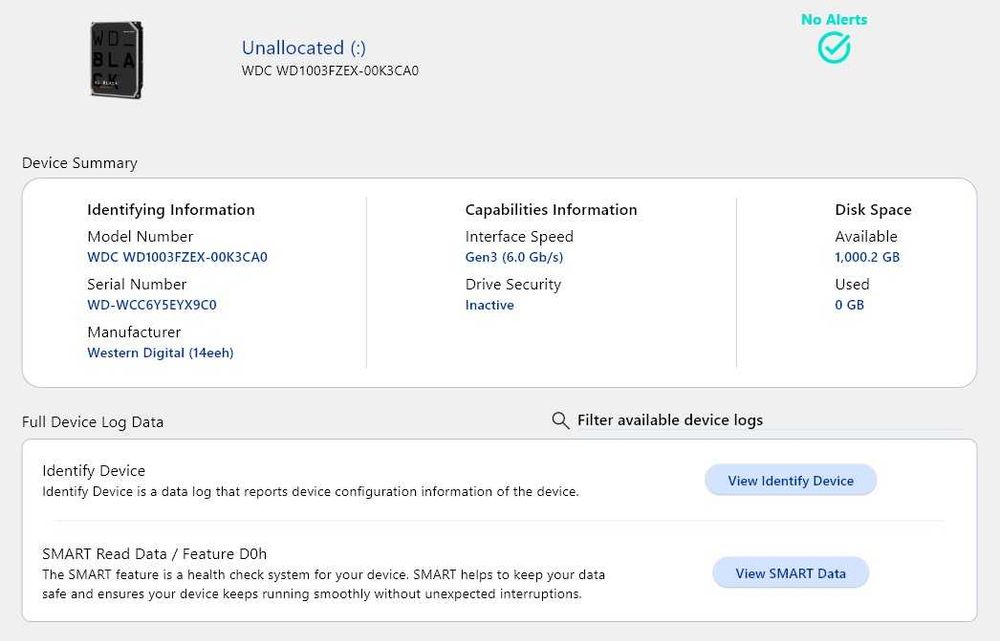Click the Unallocated (:) drive title
This screenshot has width=1000, height=641.
304,48
